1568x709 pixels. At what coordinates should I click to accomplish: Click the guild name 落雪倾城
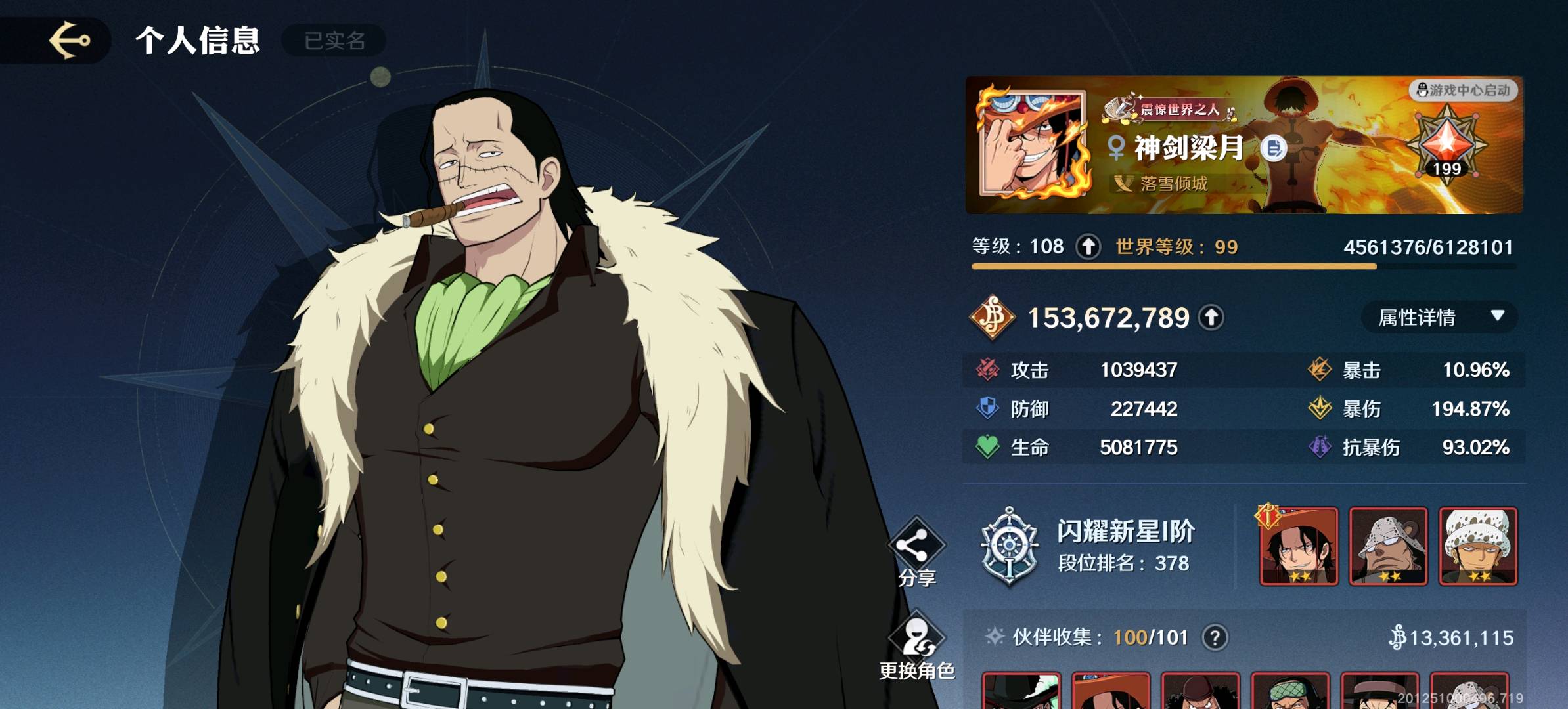(x=1173, y=183)
